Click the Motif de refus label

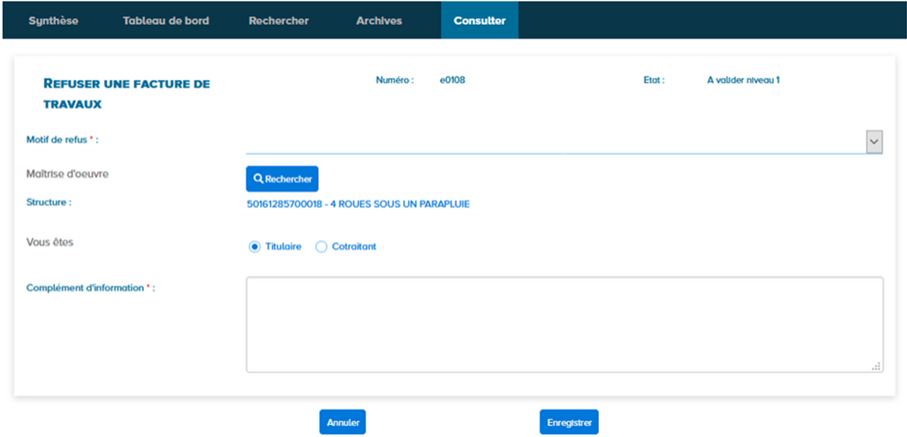coord(62,140)
